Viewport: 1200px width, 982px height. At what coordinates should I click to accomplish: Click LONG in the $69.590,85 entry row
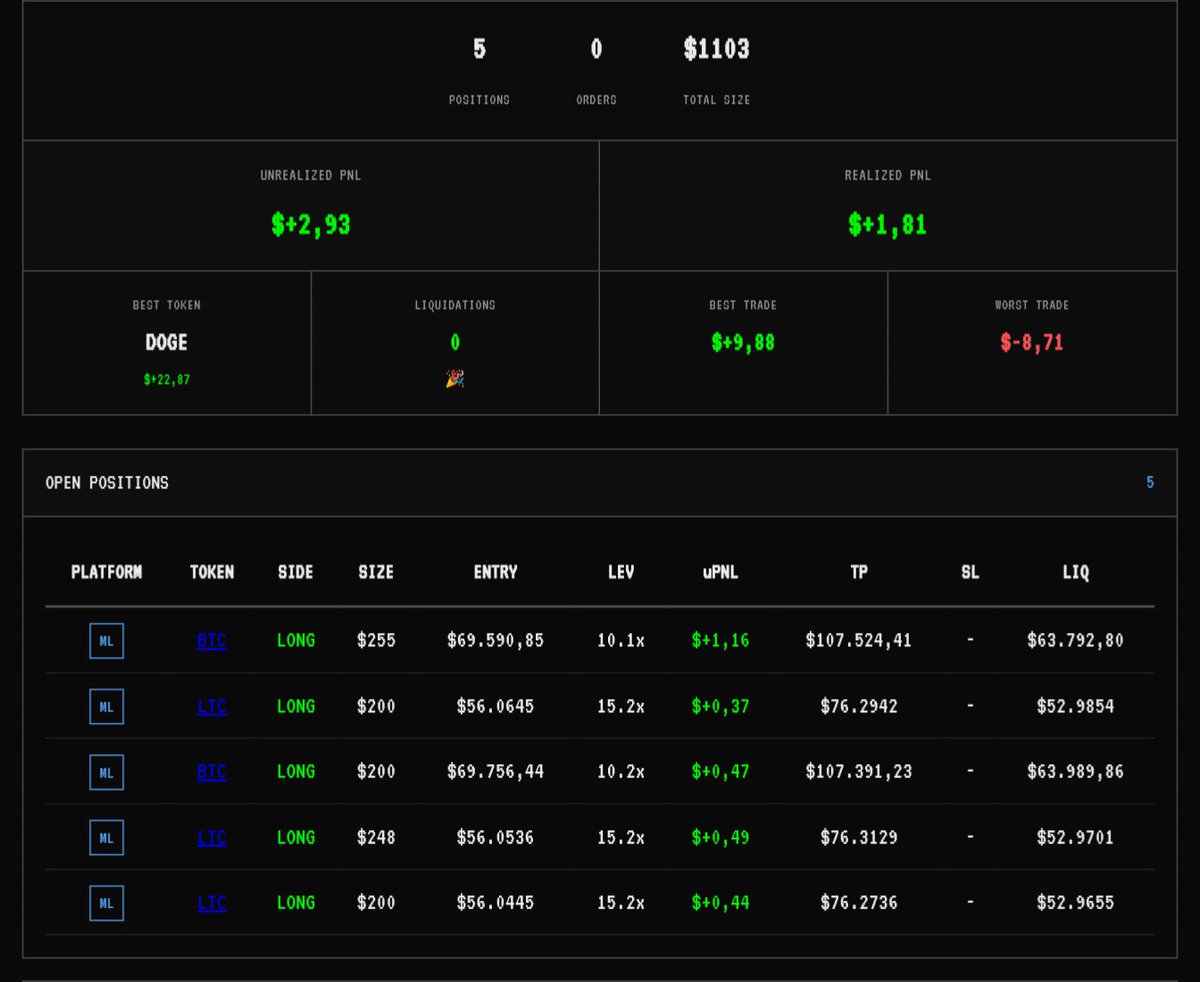coord(296,641)
